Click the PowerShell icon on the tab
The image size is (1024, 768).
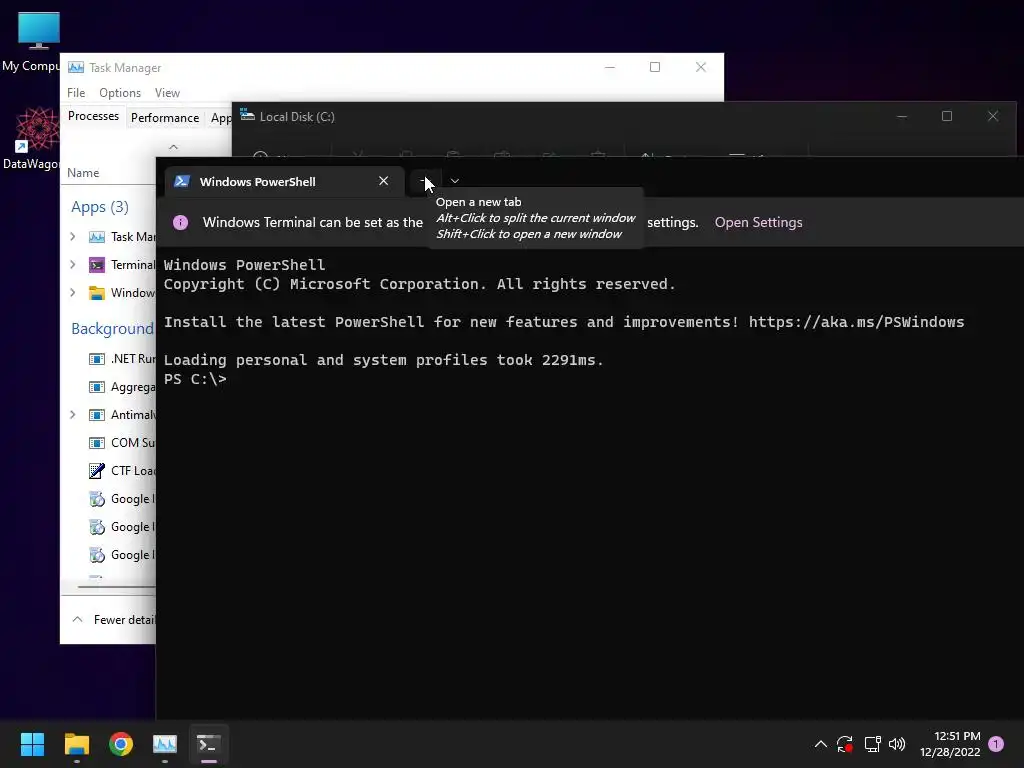tap(182, 182)
